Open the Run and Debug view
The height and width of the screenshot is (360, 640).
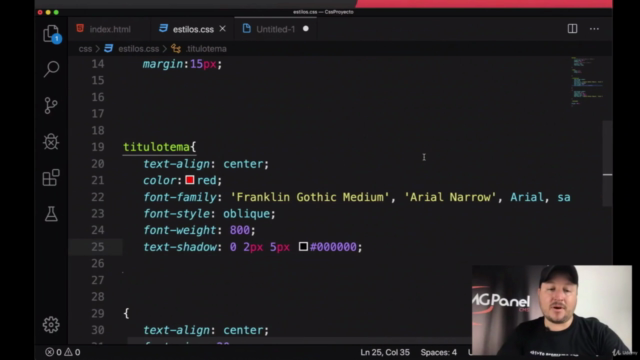coord(51,142)
